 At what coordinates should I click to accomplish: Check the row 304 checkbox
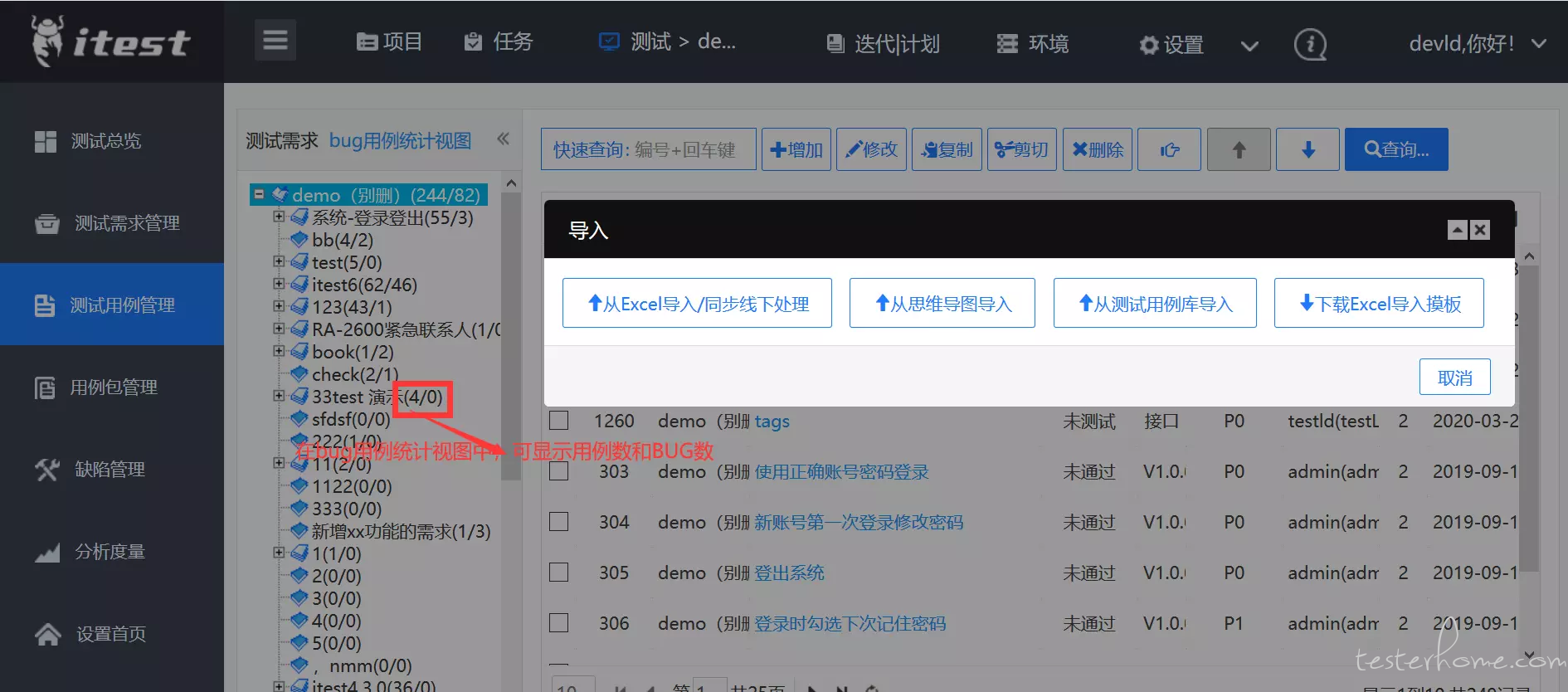[x=559, y=522]
